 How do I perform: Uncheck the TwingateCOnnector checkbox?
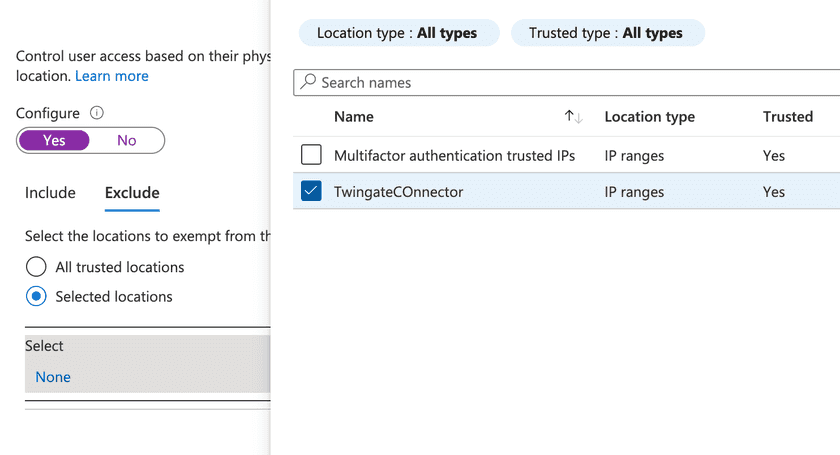pos(311,191)
